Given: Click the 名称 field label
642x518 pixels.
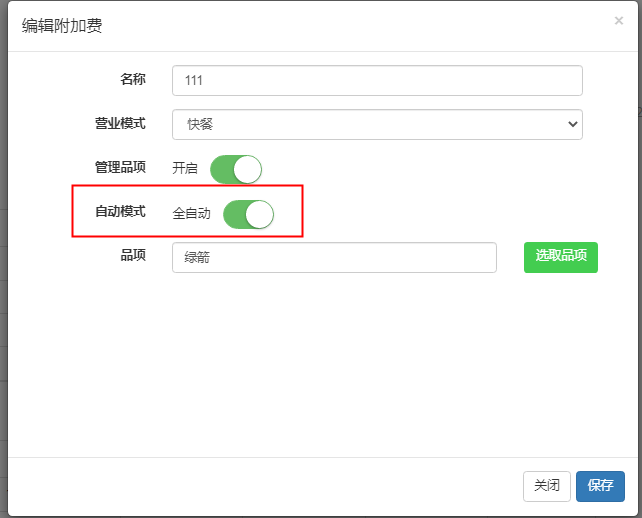Looking at the screenshot, I should tap(132, 79).
